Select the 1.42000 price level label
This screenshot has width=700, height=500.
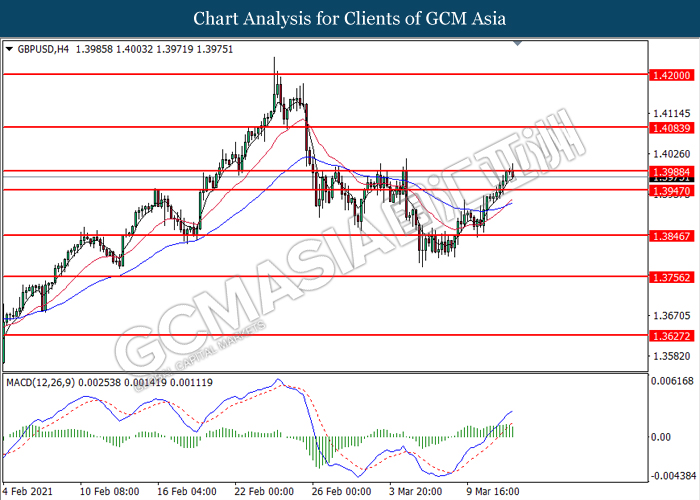[671, 75]
